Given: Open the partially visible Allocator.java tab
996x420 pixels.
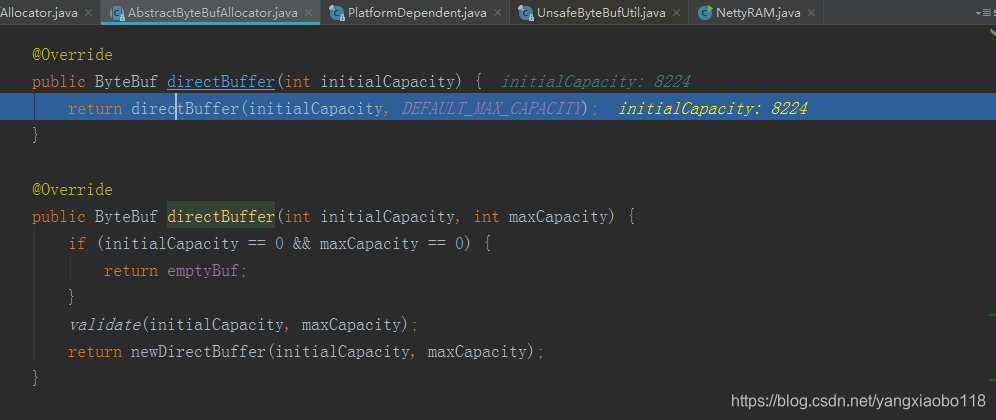Looking at the screenshot, I should coord(39,13).
